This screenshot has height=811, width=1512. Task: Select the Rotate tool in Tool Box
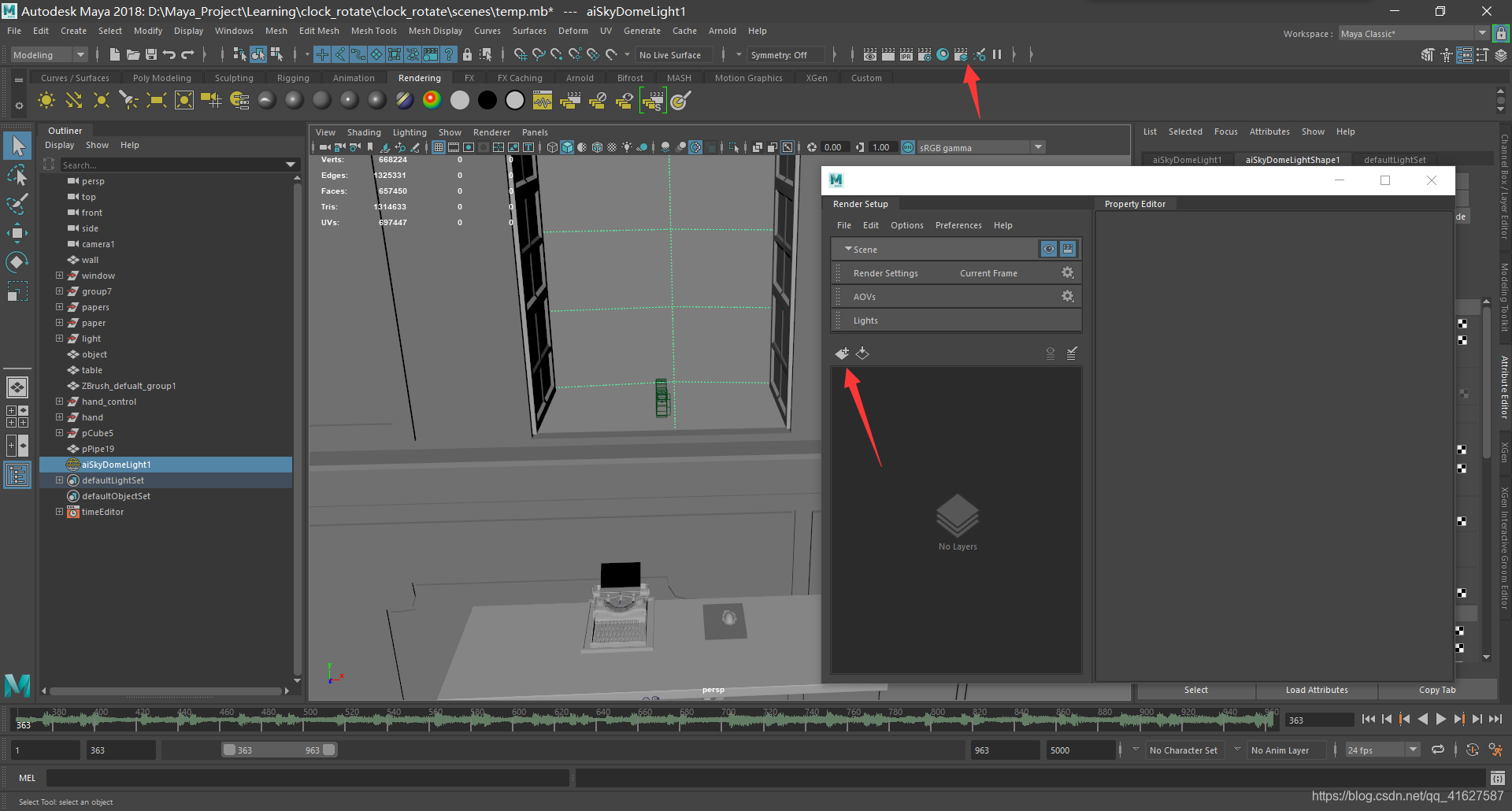click(x=17, y=261)
